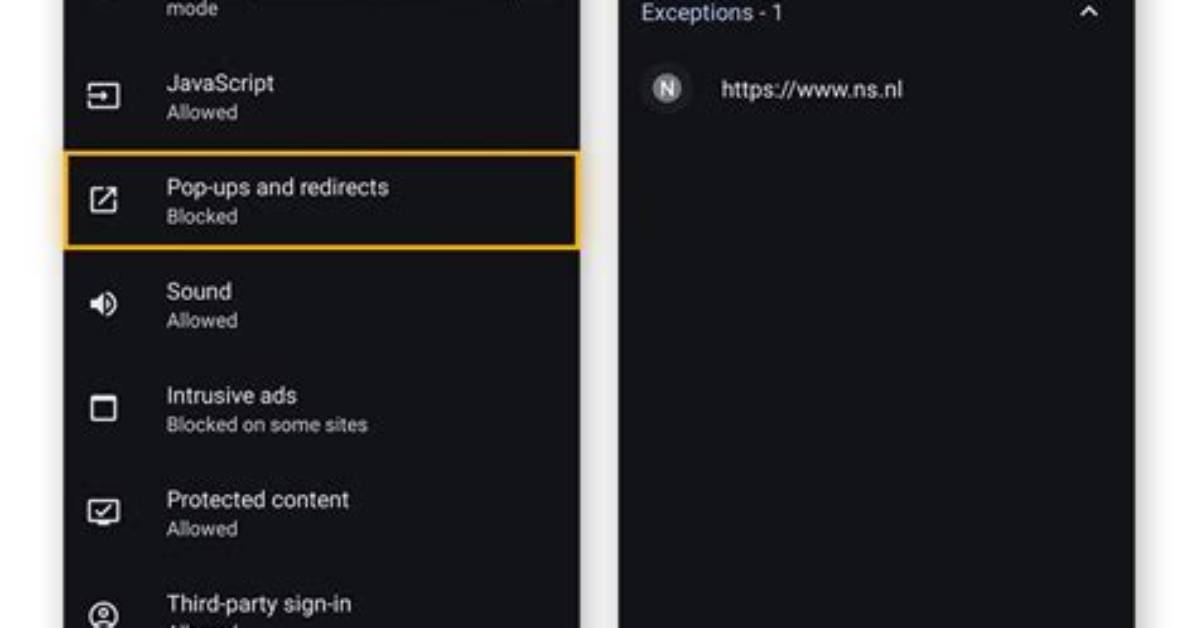Viewport: 1196px width, 628px height.
Task: Open the https://www.ns.nl exception entry
Action: click(876, 89)
